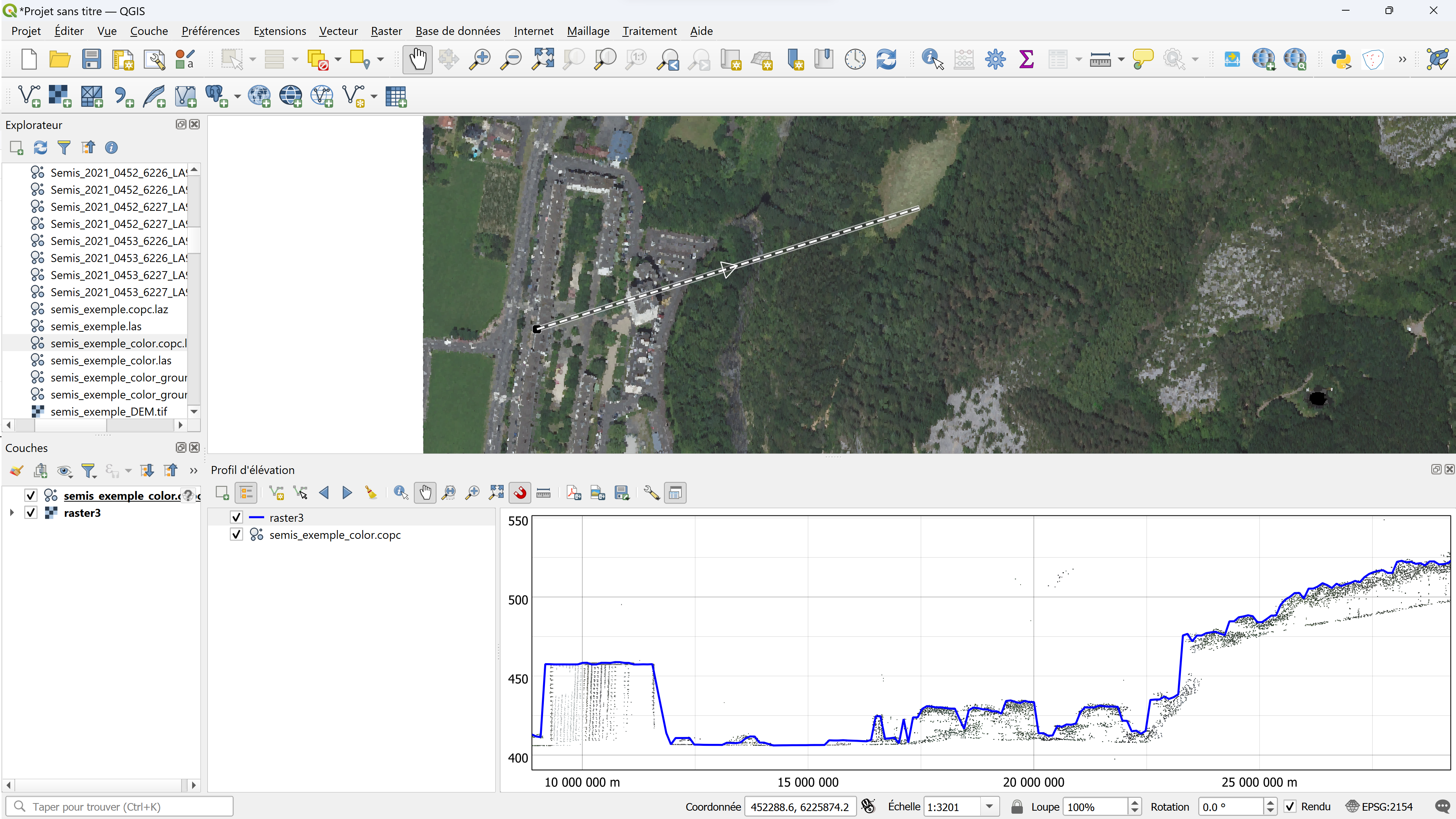The height and width of the screenshot is (819, 1456).
Task: Open the Échelle scale dropdown
Action: [989, 806]
